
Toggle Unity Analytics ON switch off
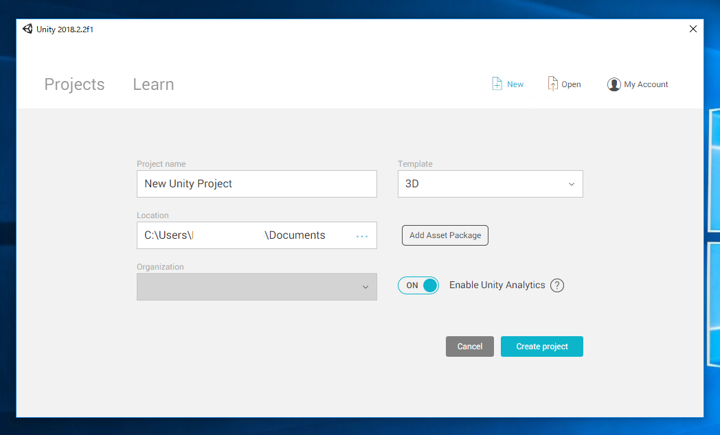click(418, 285)
